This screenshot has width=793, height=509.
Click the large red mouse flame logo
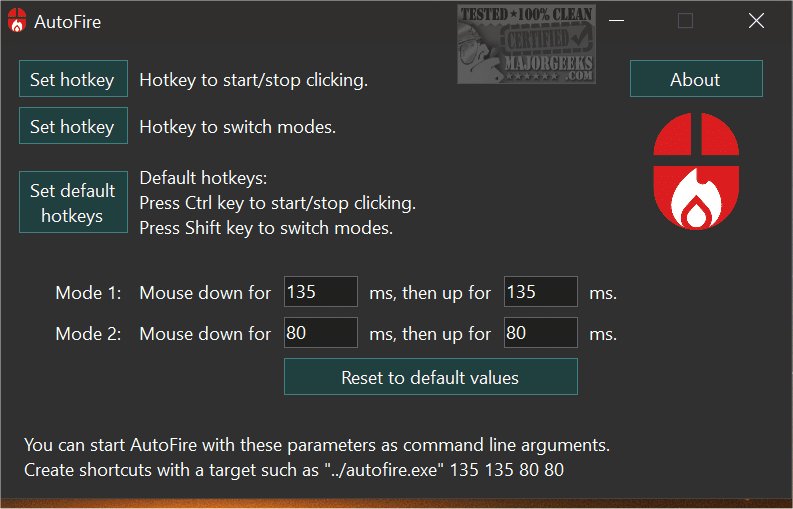point(696,170)
